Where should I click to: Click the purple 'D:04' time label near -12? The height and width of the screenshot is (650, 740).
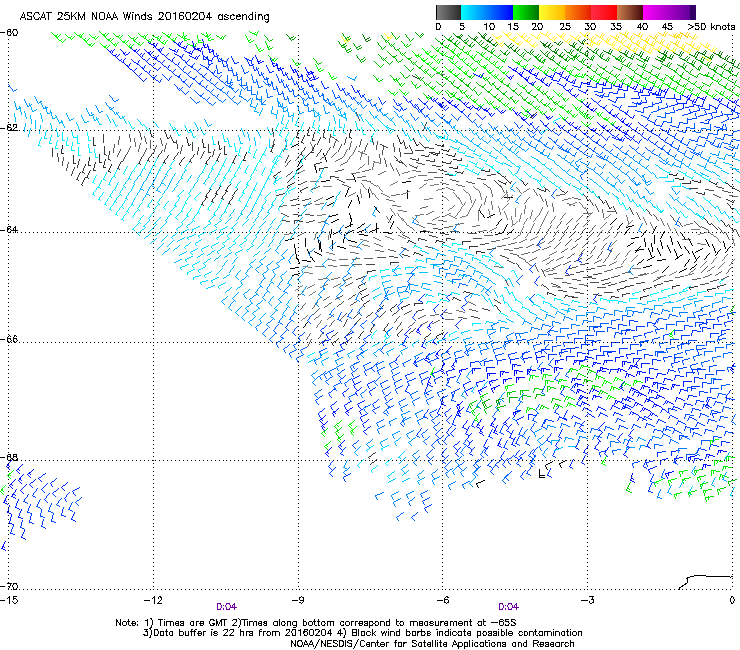pyautogui.click(x=227, y=607)
